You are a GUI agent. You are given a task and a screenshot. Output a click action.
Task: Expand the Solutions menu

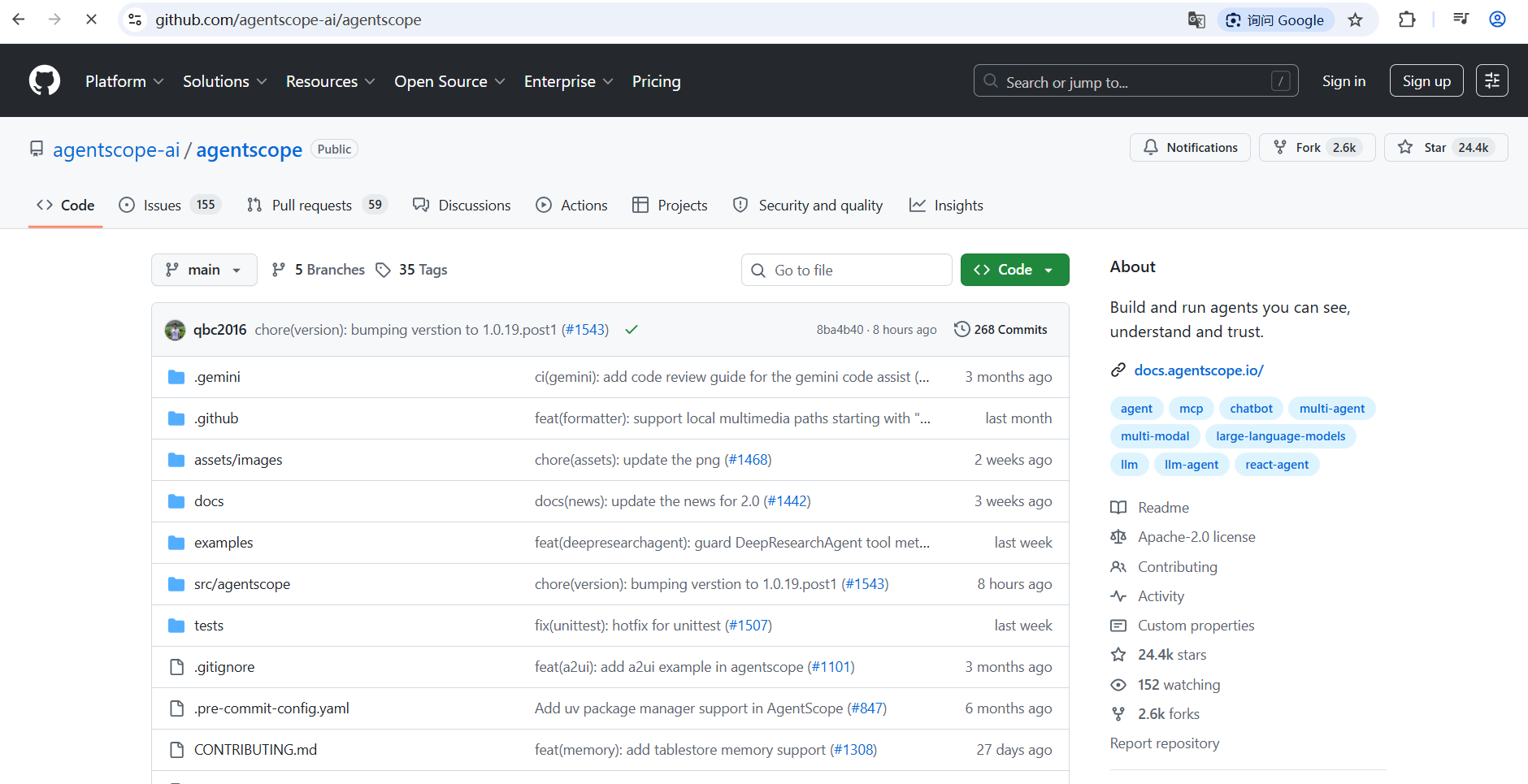pyautogui.click(x=225, y=81)
